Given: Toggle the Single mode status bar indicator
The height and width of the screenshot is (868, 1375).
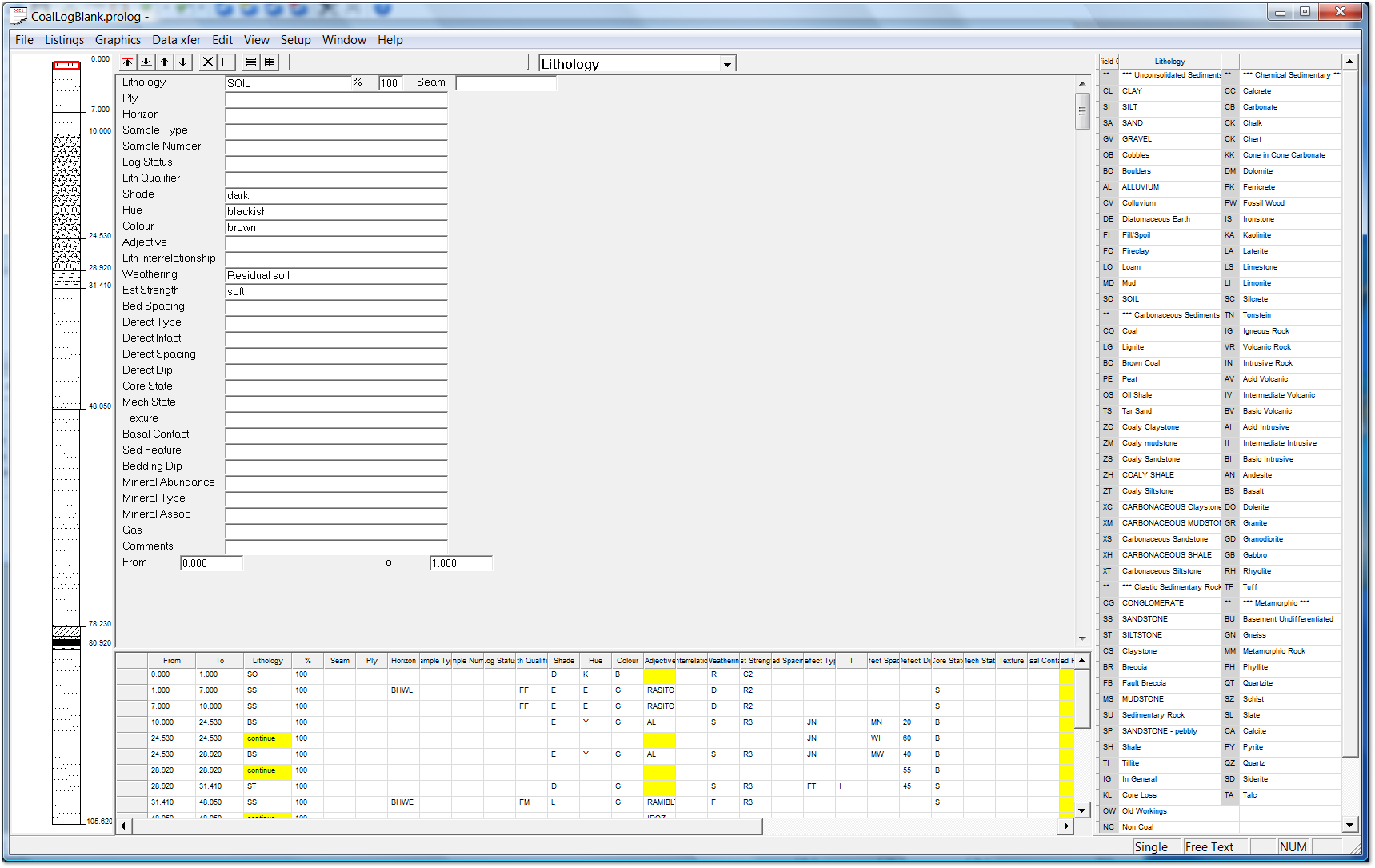Looking at the screenshot, I should [1150, 847].
